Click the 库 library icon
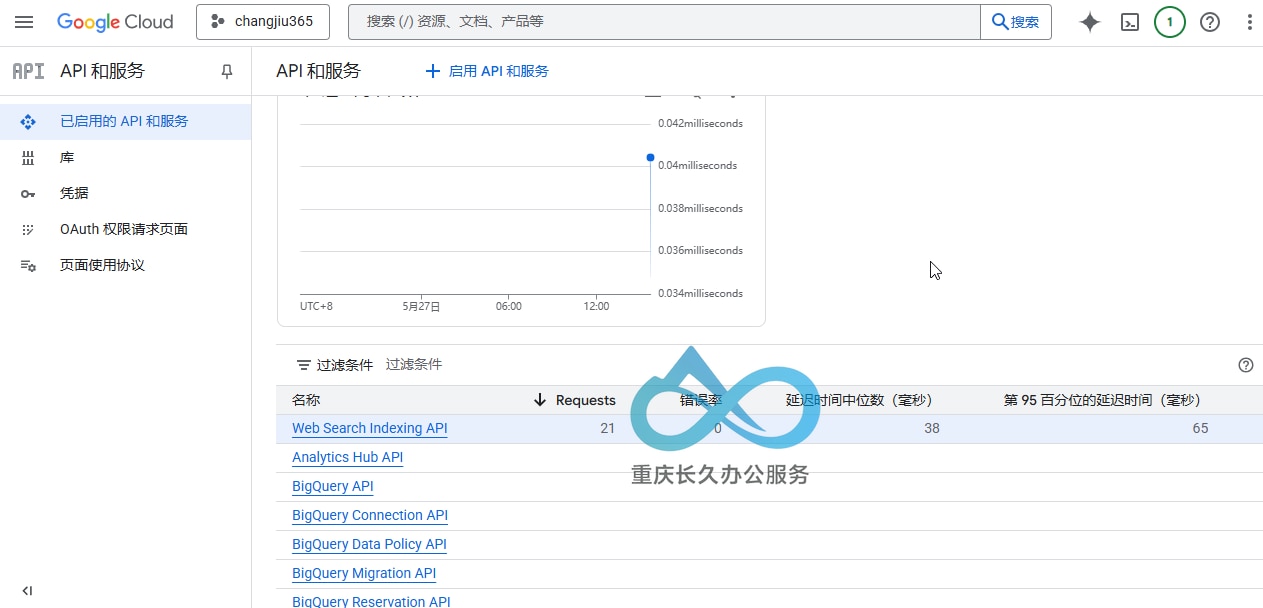 tap(28, 158)
